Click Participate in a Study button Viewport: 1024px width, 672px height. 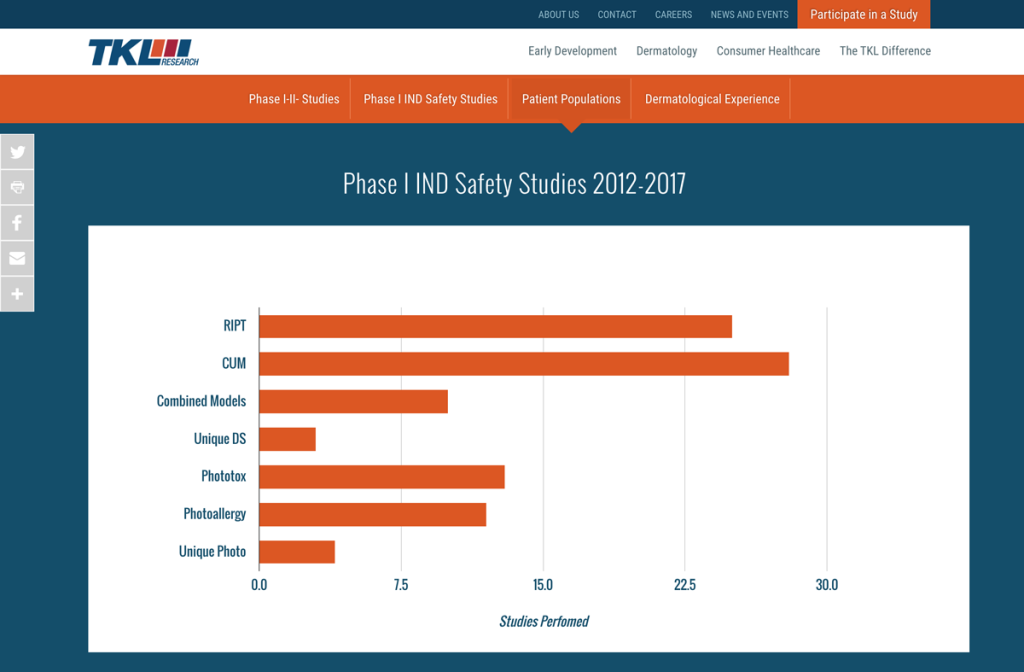[x=863, y=14]
